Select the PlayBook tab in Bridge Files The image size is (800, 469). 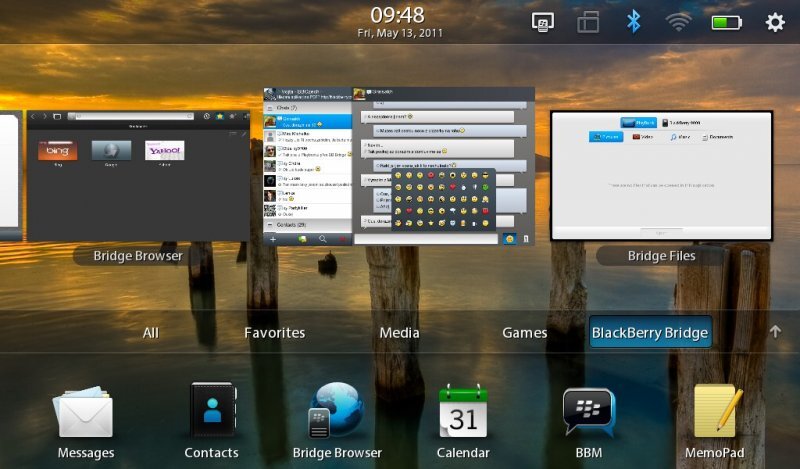pyautogui.click(x=639, y=123)
